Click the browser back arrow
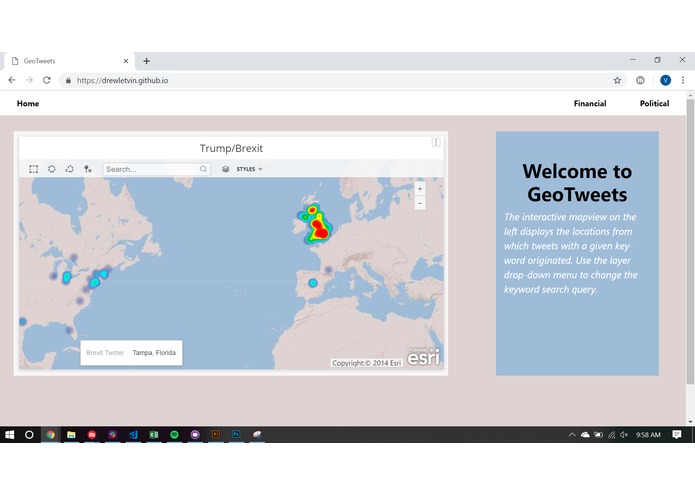The image size is (695, 494). [x=12, y=80]
